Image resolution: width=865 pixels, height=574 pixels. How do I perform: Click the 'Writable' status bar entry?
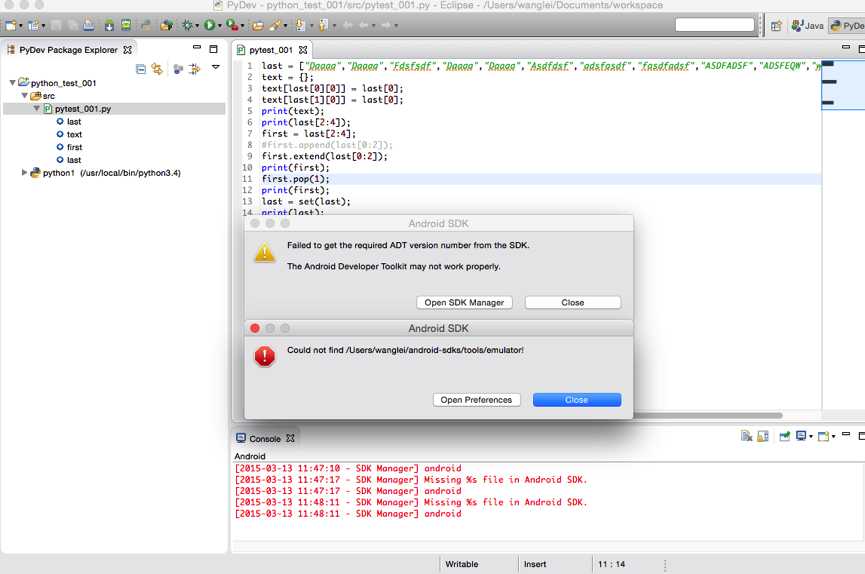pos(462,564)
